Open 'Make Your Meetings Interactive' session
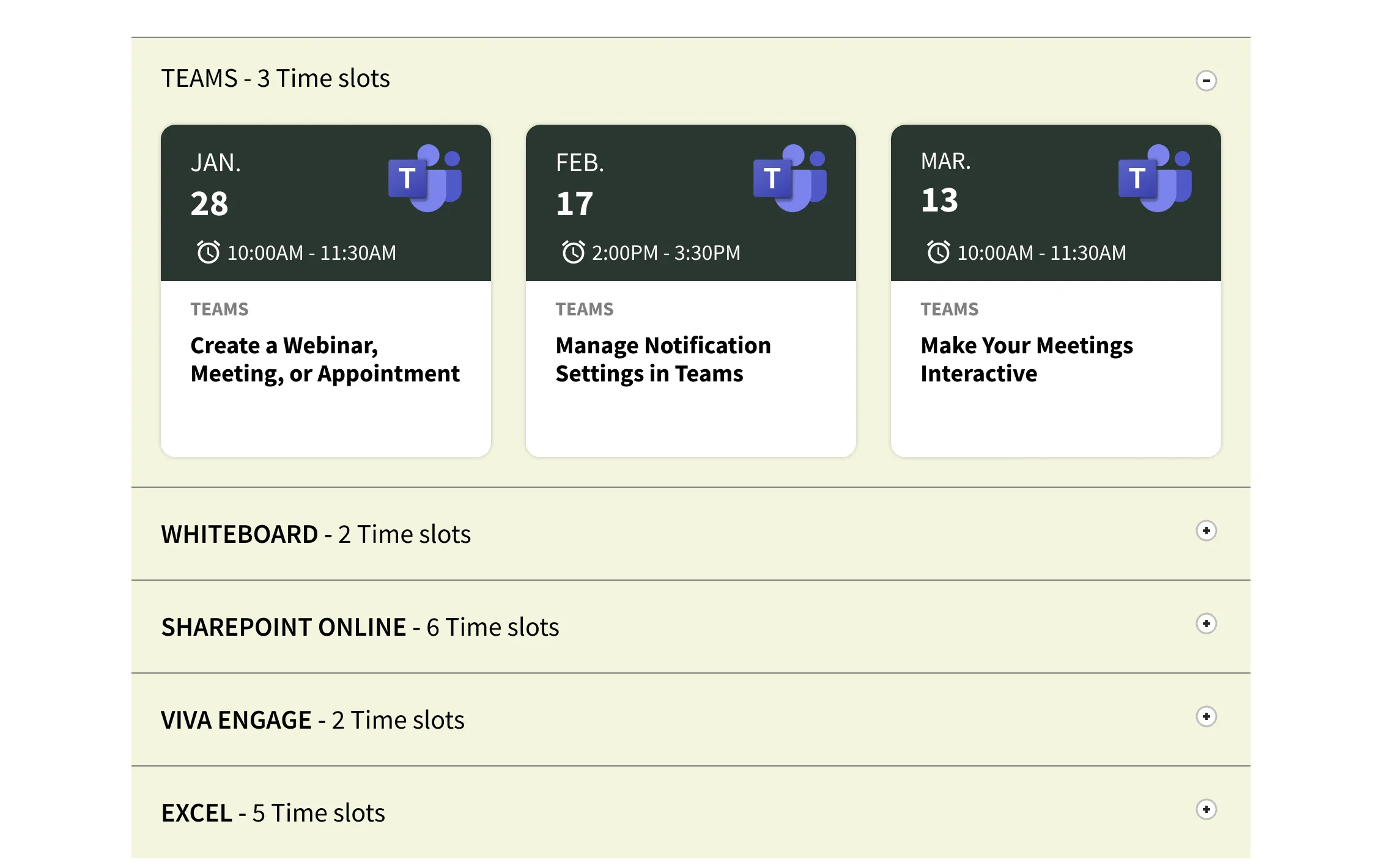 click(x=1027, y=359)
